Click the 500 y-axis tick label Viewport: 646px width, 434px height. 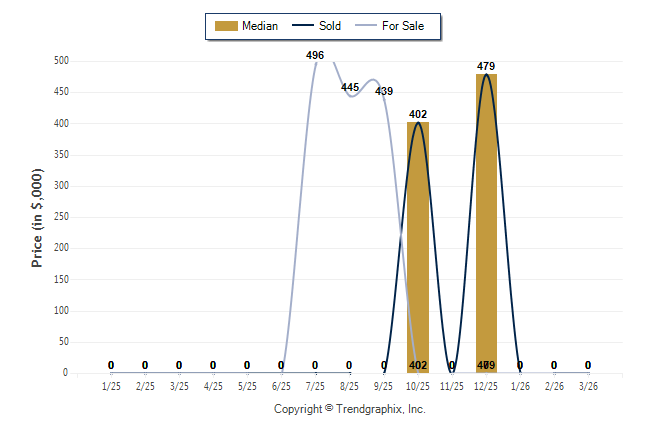tap(61, 61)
